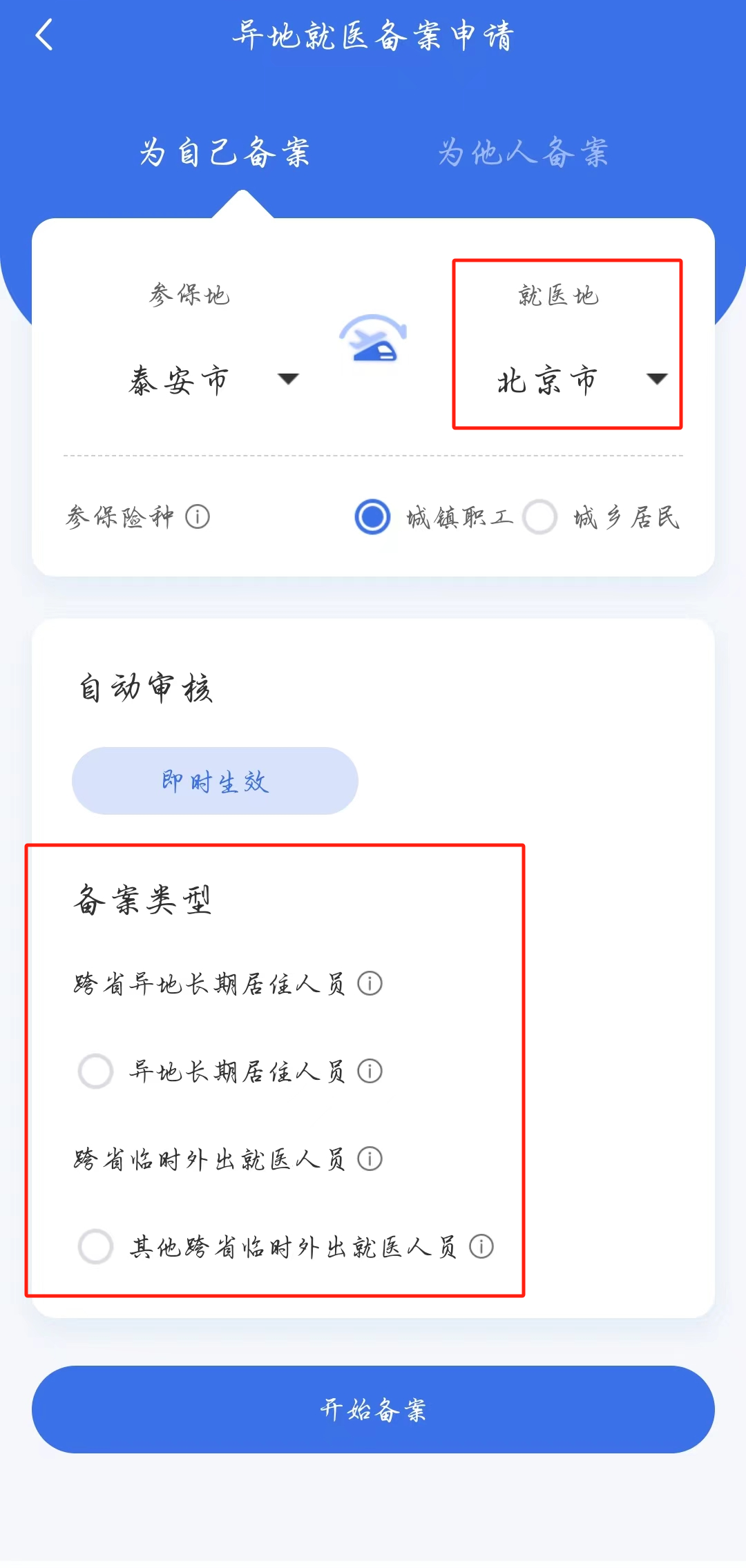Expand the 北京市 treatment-place dropdown arrow
The width and height of the screenshot is (746, 1568).
click(x=656, y=378)
